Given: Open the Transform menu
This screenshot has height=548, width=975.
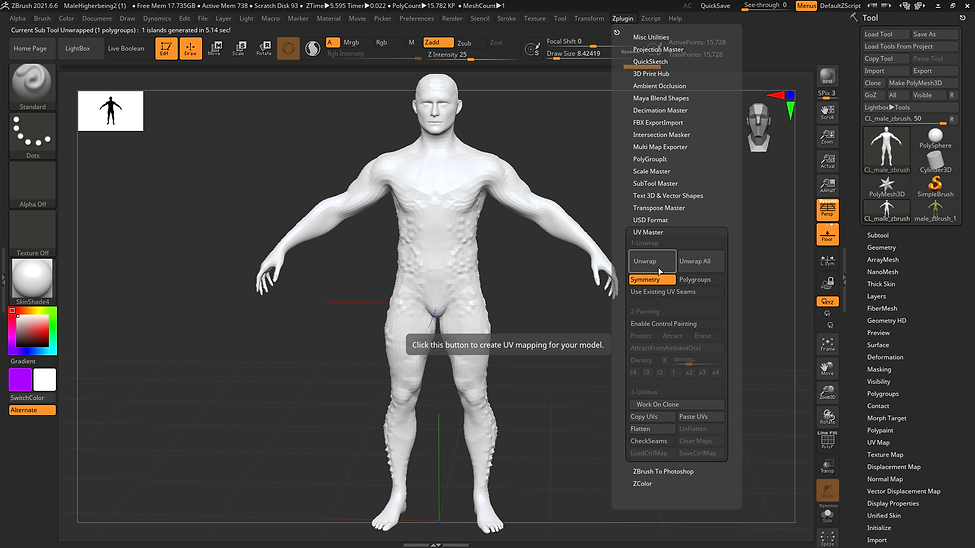Looking at the screenshot, I should 589,18.
